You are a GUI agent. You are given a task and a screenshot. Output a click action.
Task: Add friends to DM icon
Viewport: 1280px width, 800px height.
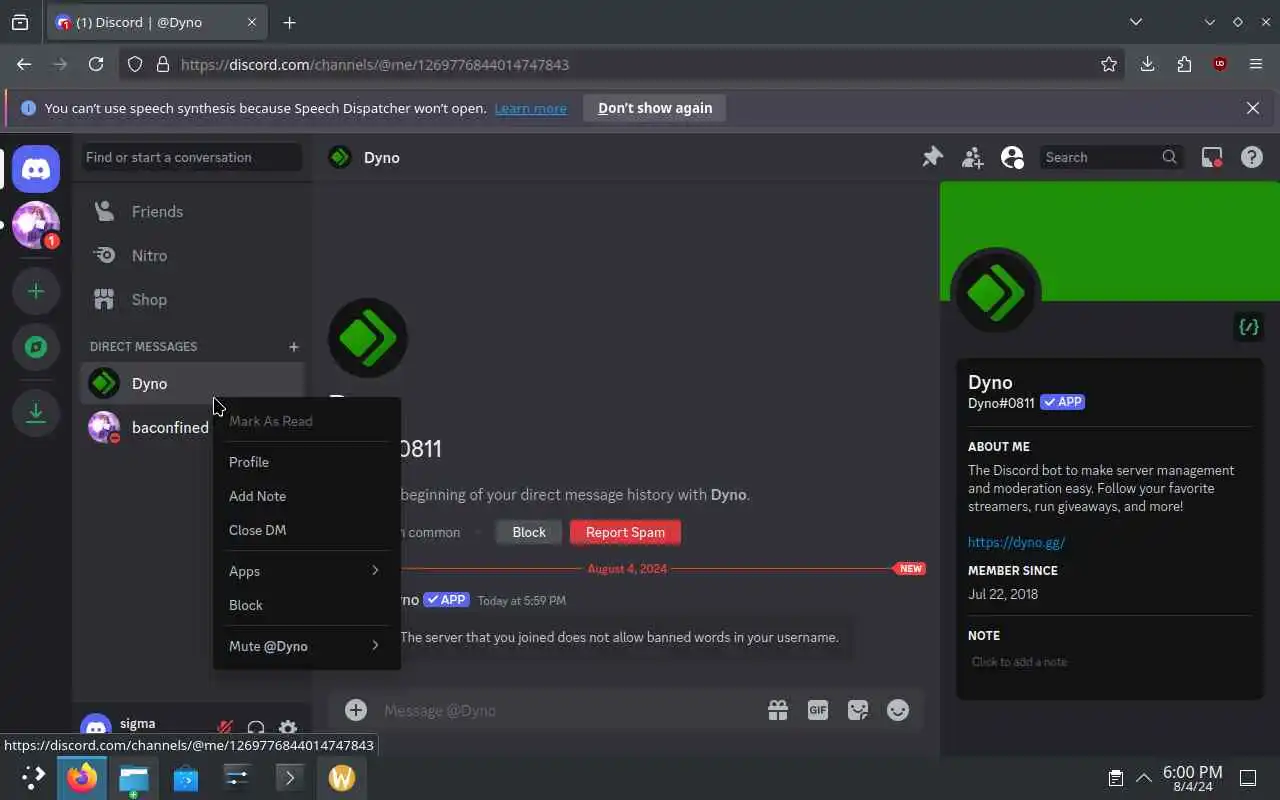[972, 157]
